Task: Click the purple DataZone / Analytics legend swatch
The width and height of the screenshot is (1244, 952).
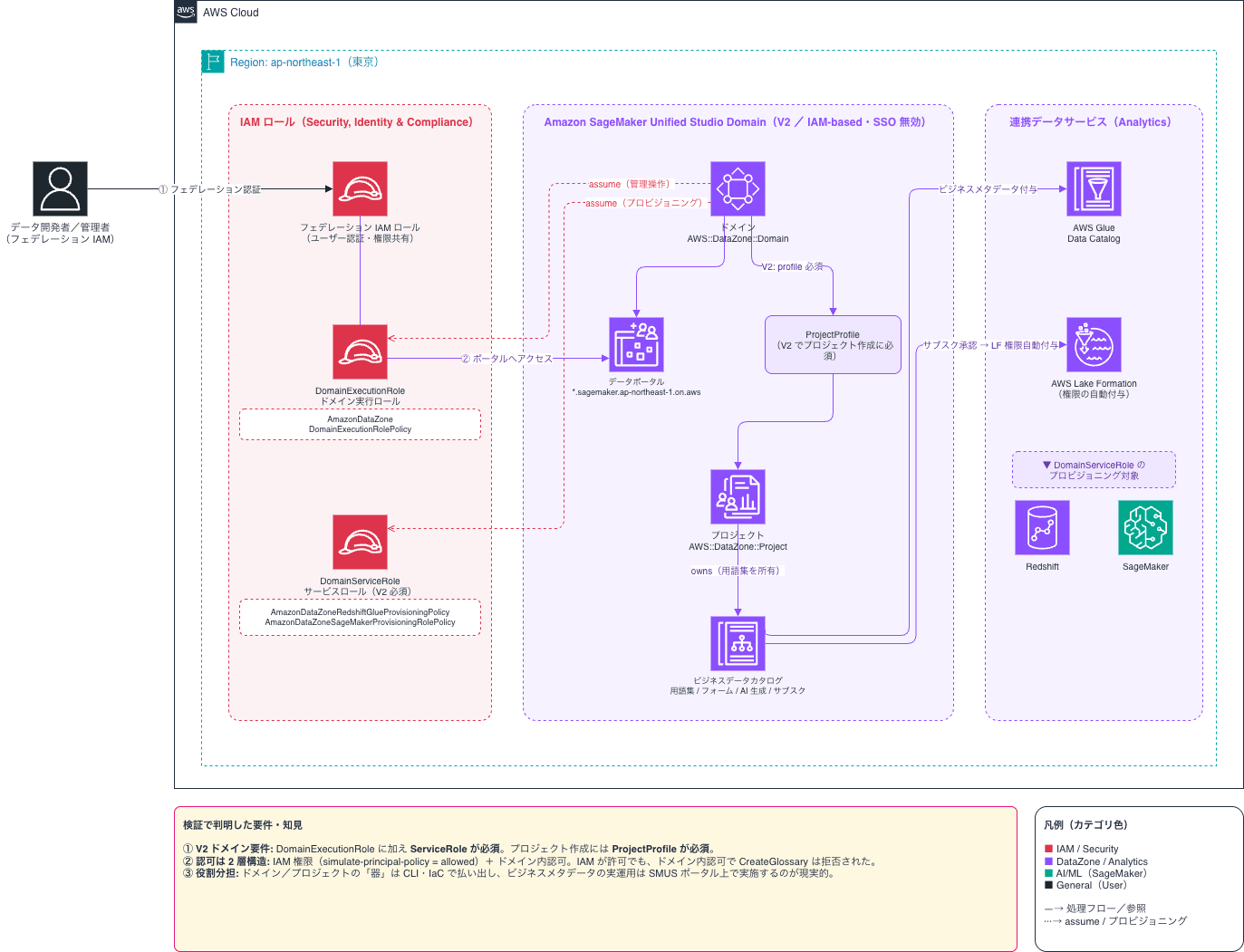Action: (x=1048, y=861)
